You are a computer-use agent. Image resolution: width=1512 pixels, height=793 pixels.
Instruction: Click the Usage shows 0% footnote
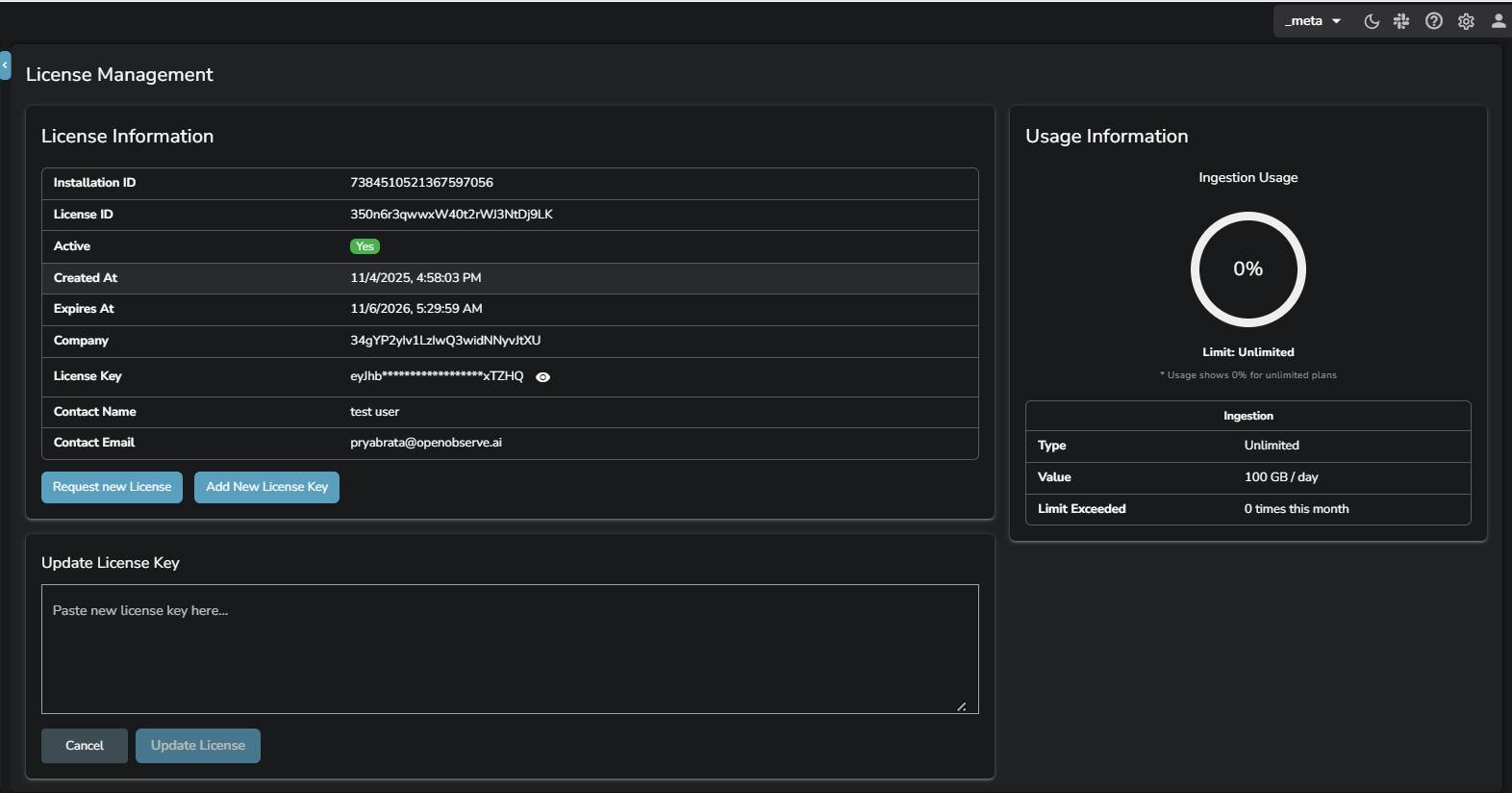pyautogui.click(x=1248, y=375)
